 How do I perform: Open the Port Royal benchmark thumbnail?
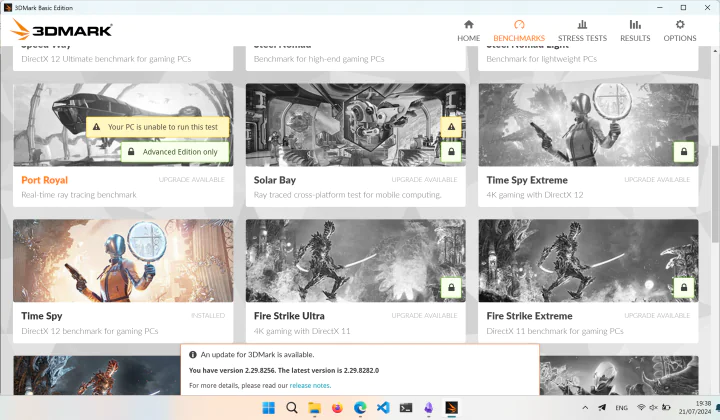123,124
